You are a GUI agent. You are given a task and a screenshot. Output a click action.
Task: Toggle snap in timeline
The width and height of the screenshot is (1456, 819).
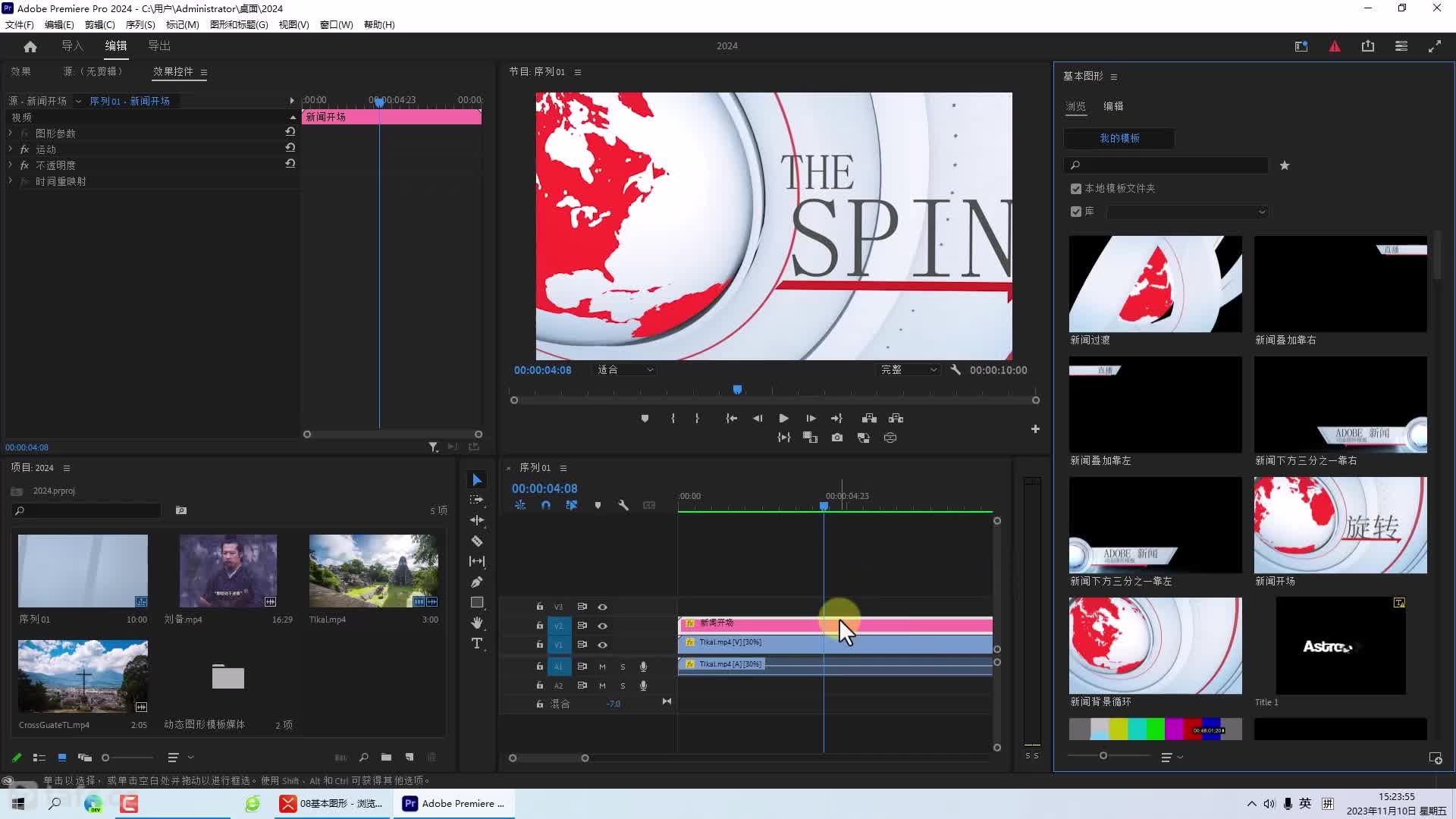pos(546,505)
